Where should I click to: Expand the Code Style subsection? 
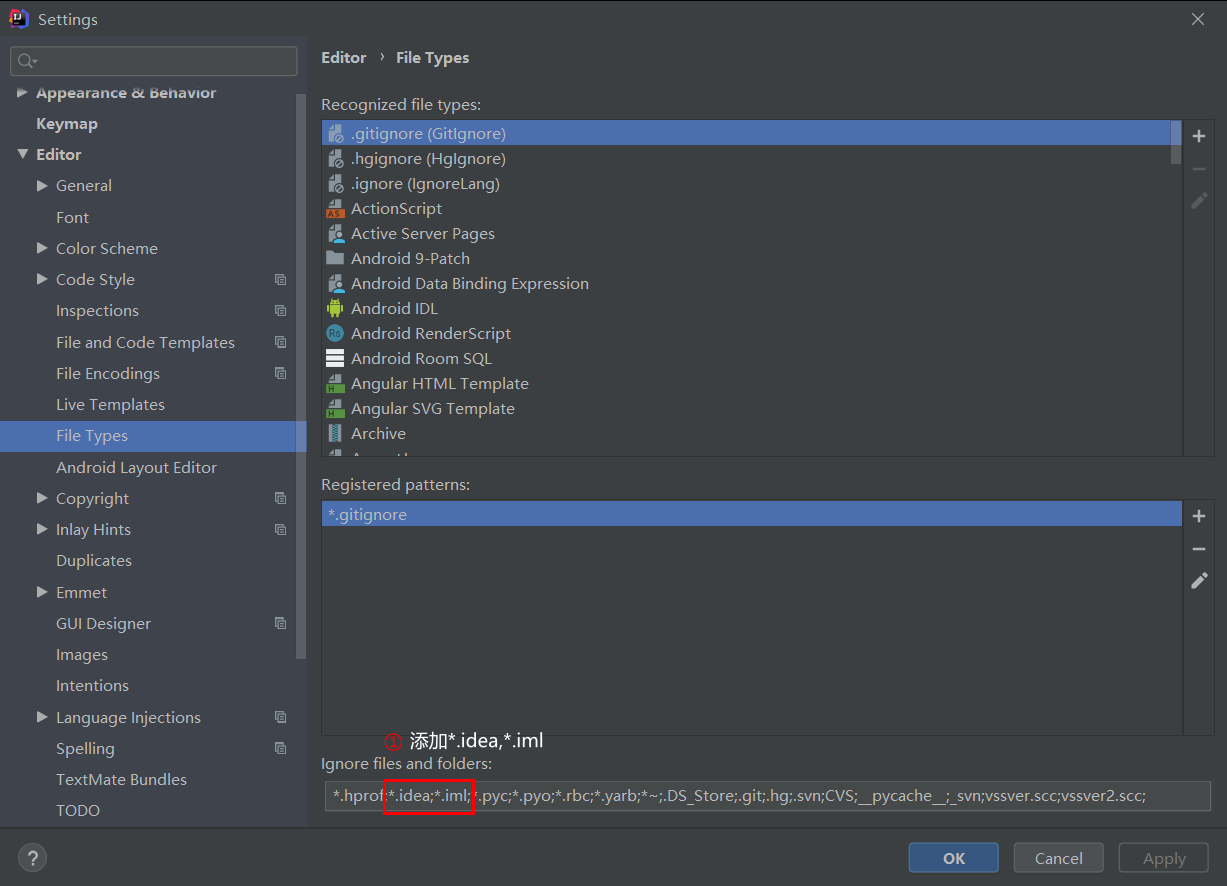coord(42,279)
